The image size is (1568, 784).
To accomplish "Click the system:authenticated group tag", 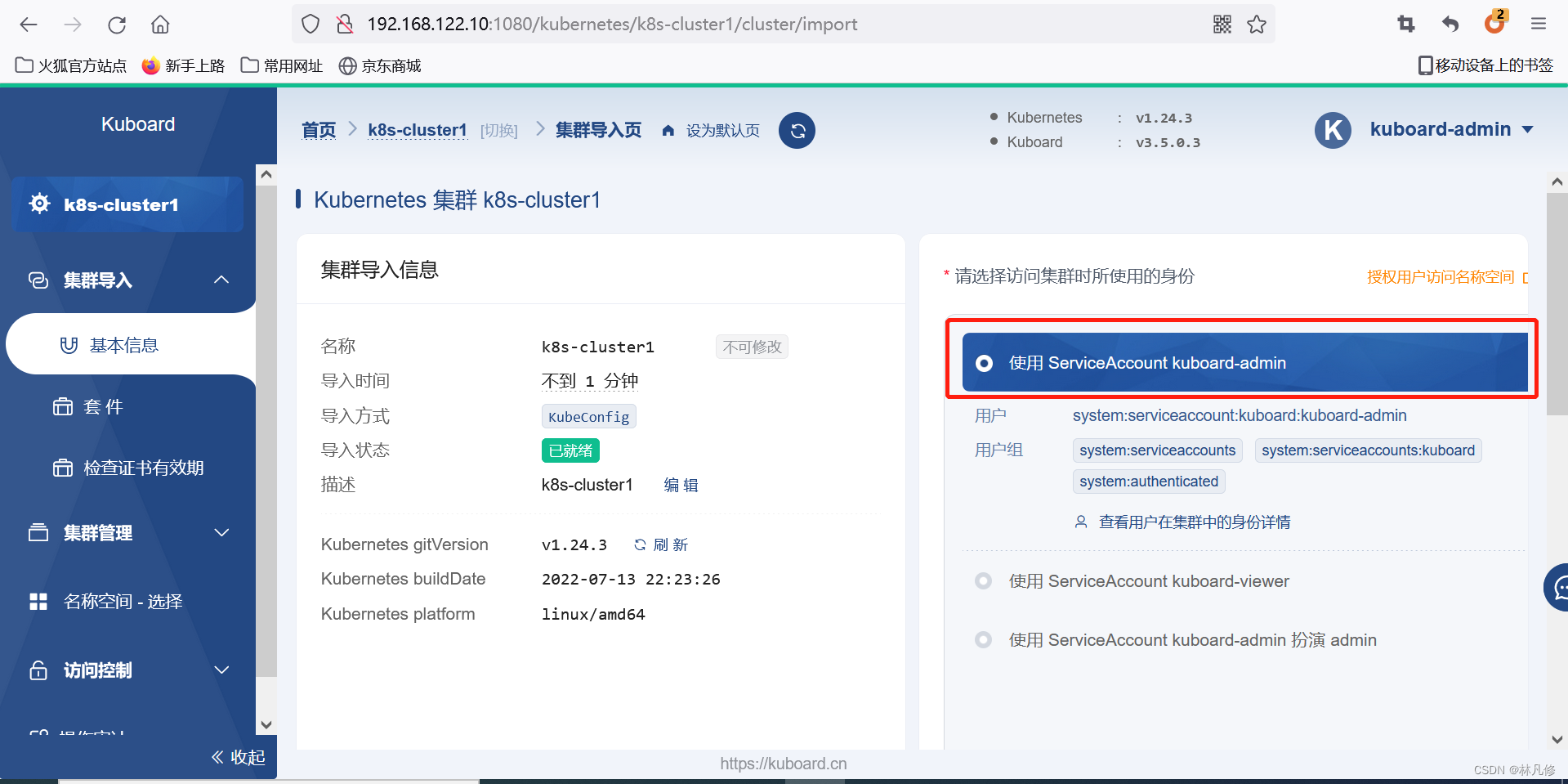I will coord(1148,482).
